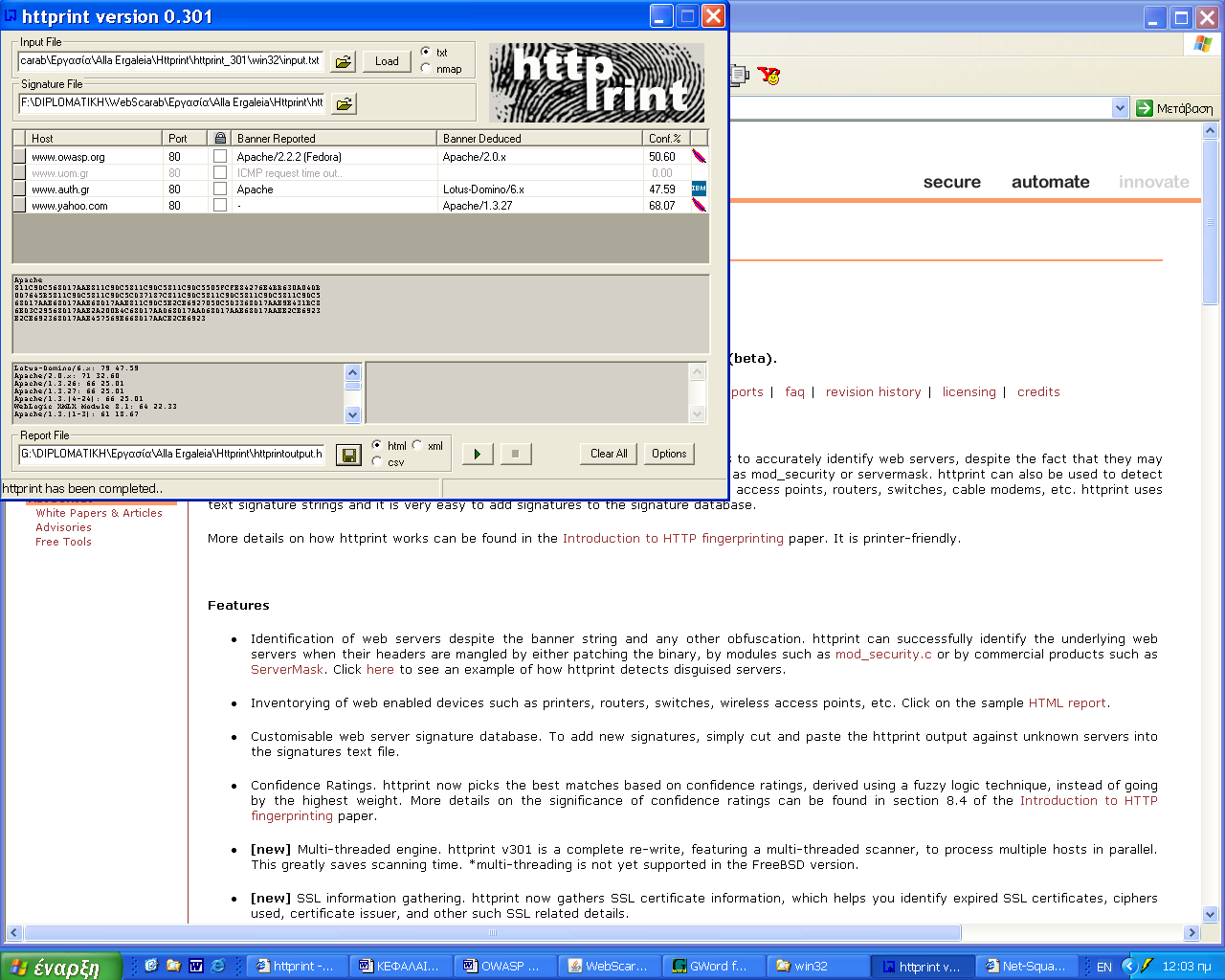Screen dimensions: 1225x980
Task: Open White Papers & Articles sidebar link
Action: coord(99,513)
